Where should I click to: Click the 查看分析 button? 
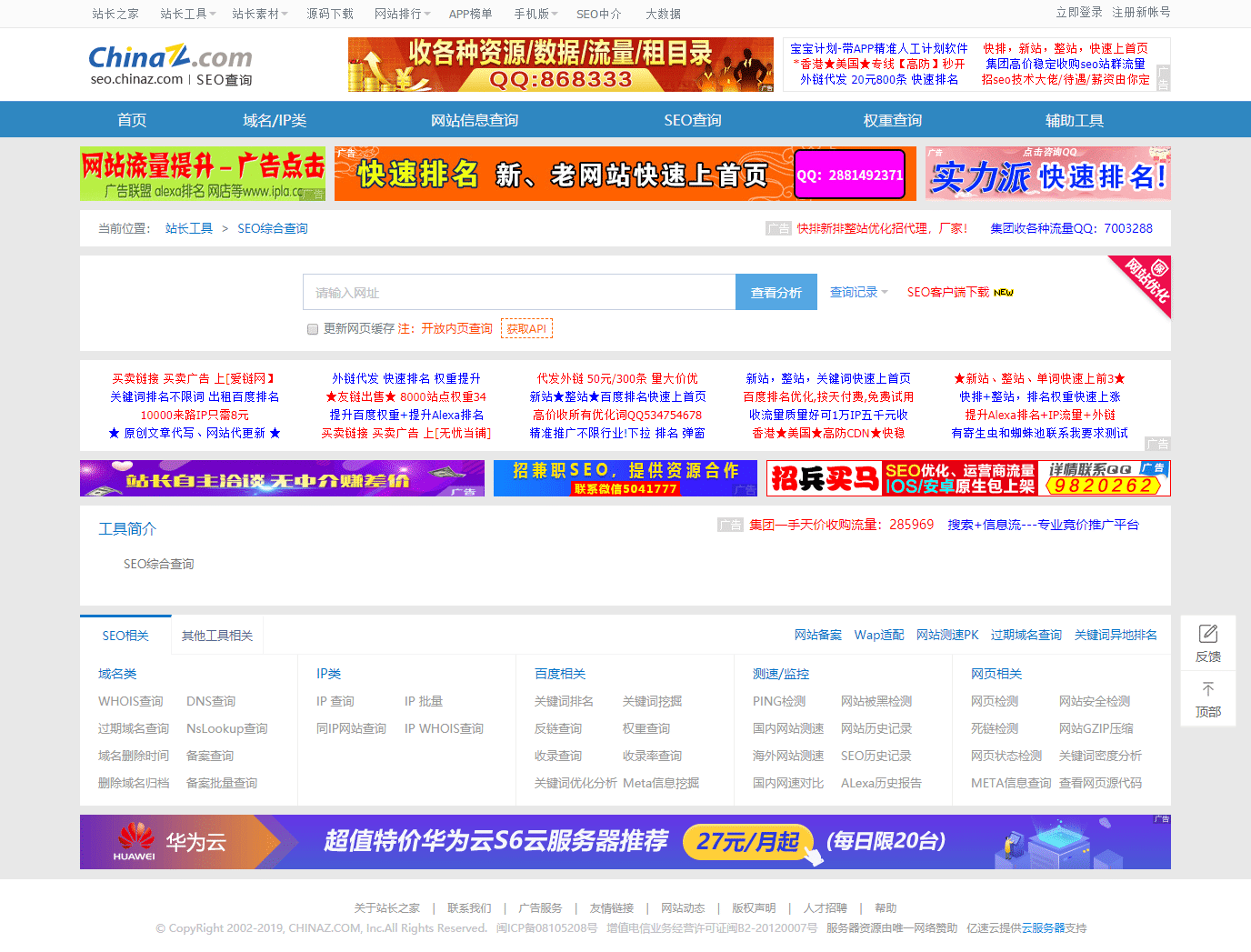[x=776, y=293]
